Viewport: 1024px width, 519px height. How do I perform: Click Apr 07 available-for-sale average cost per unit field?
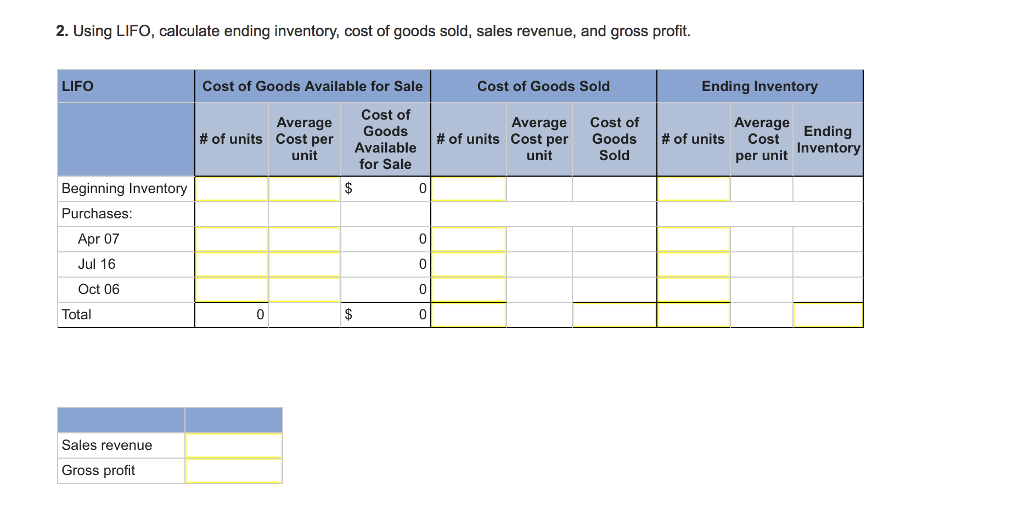coord(304,239)
